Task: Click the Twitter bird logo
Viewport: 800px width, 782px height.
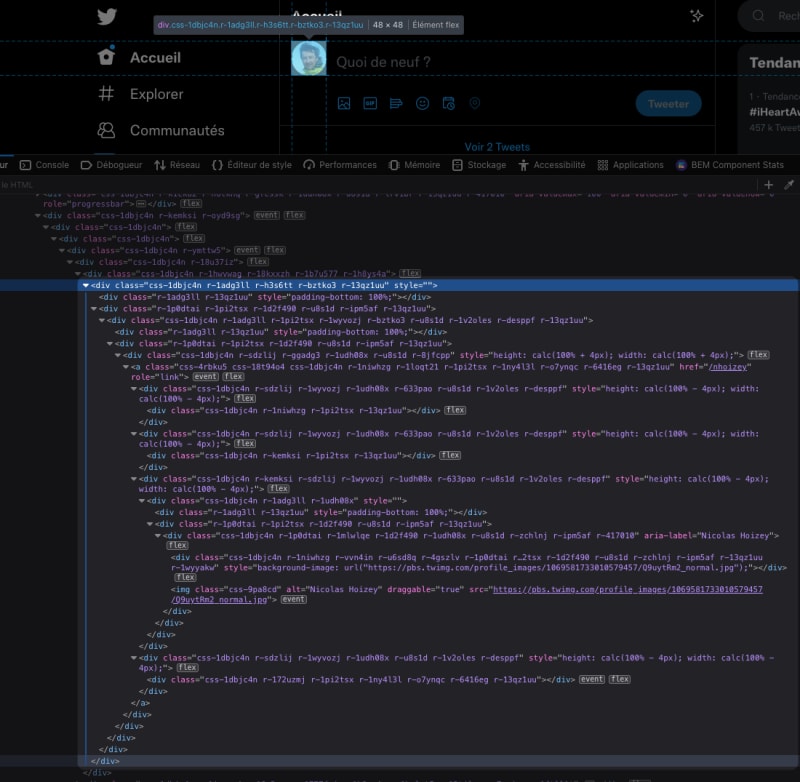Action: click(107, 16)
